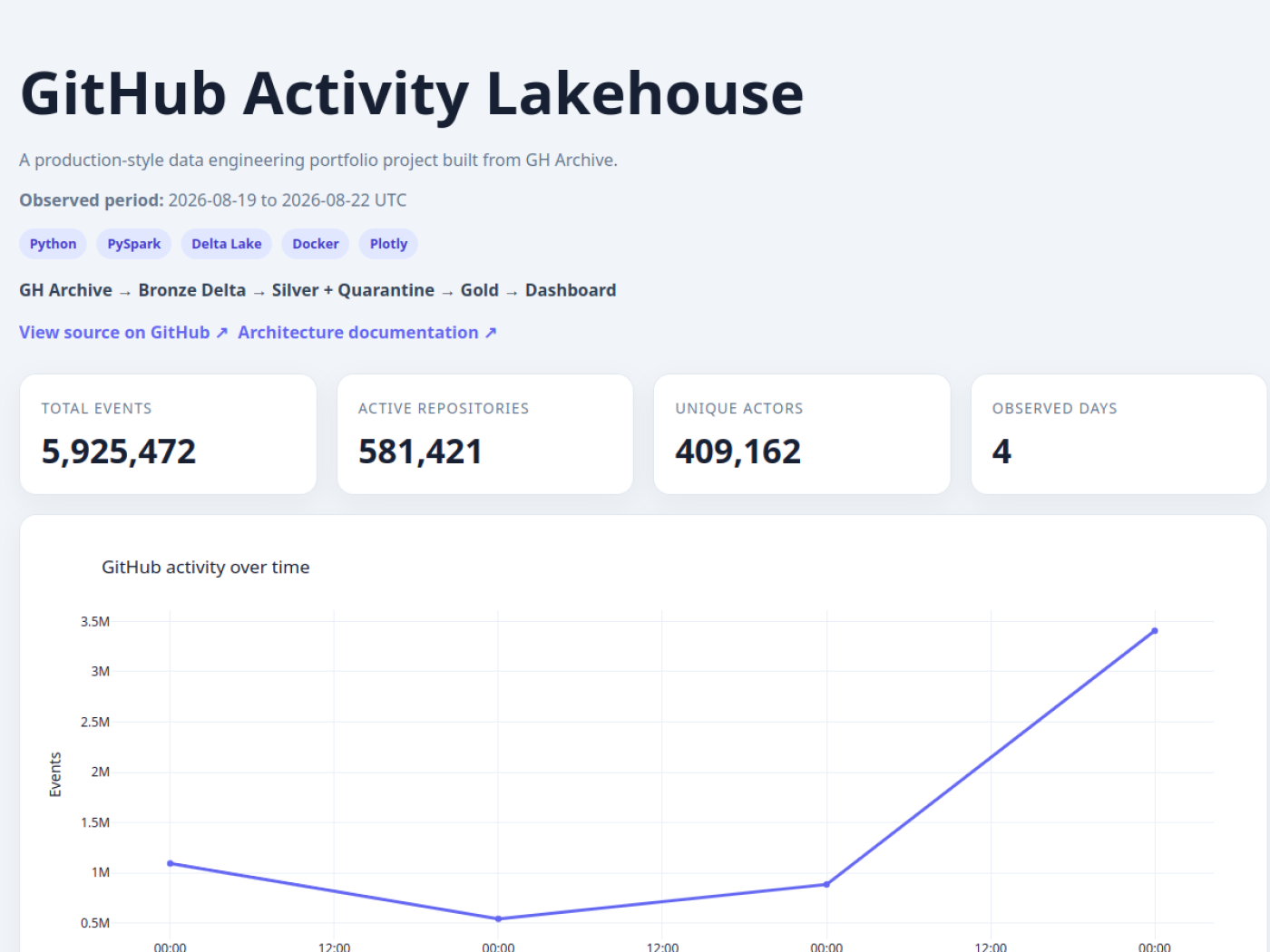Click the 1.5M y-axis label

point(95,823)
